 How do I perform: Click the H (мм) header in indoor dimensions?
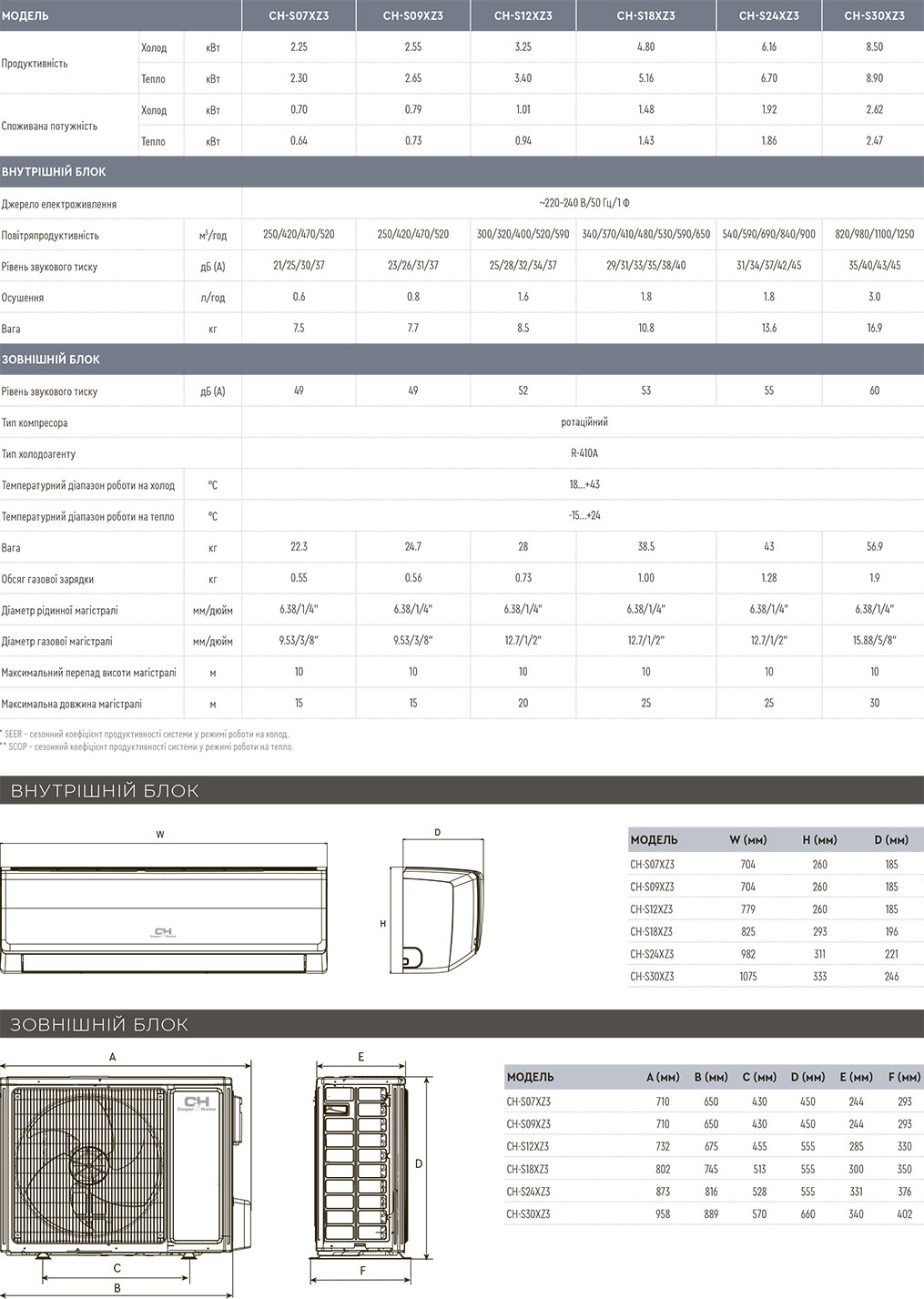click(820, 839)
